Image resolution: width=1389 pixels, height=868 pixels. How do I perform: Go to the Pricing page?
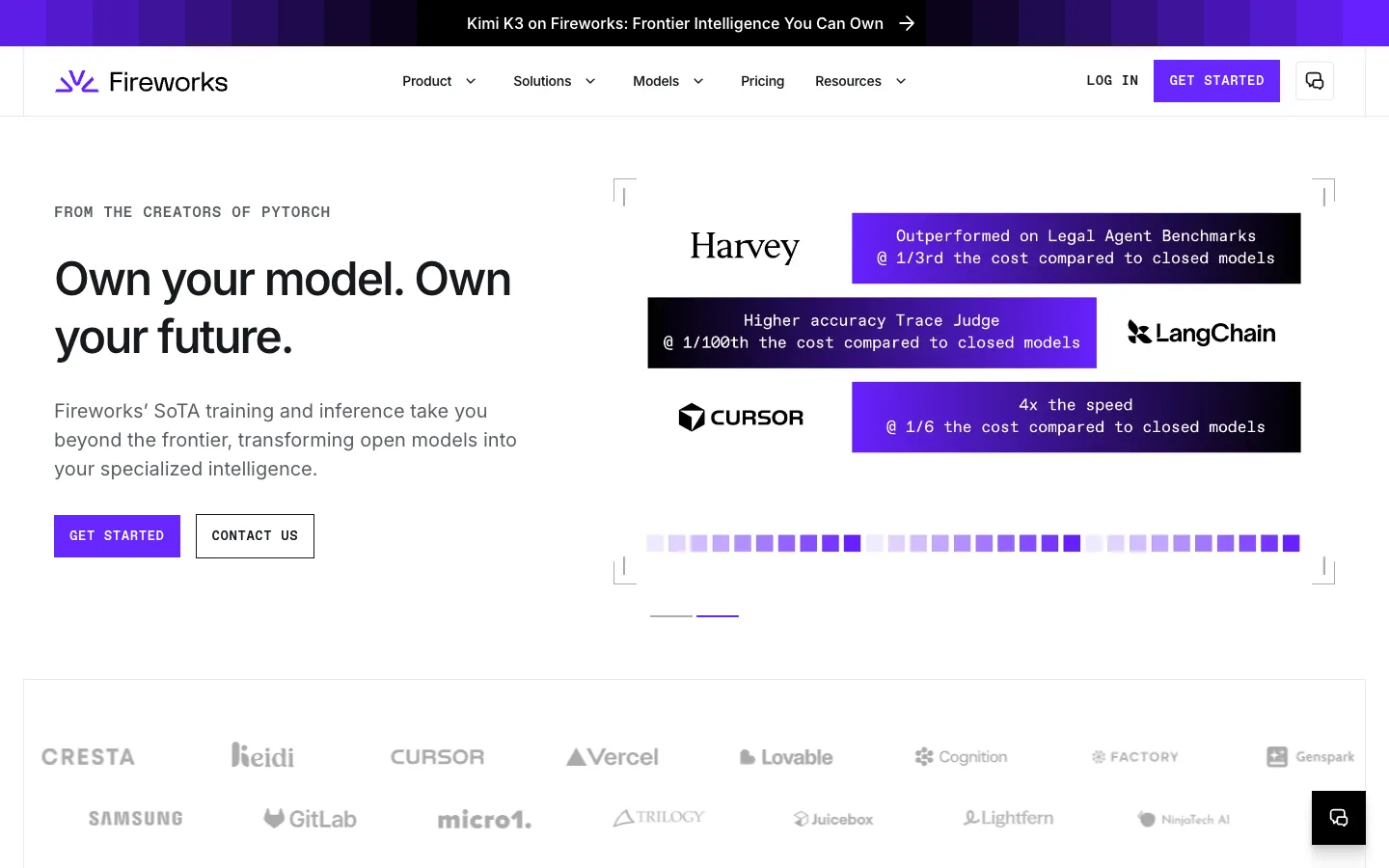(x=762, y=81)
